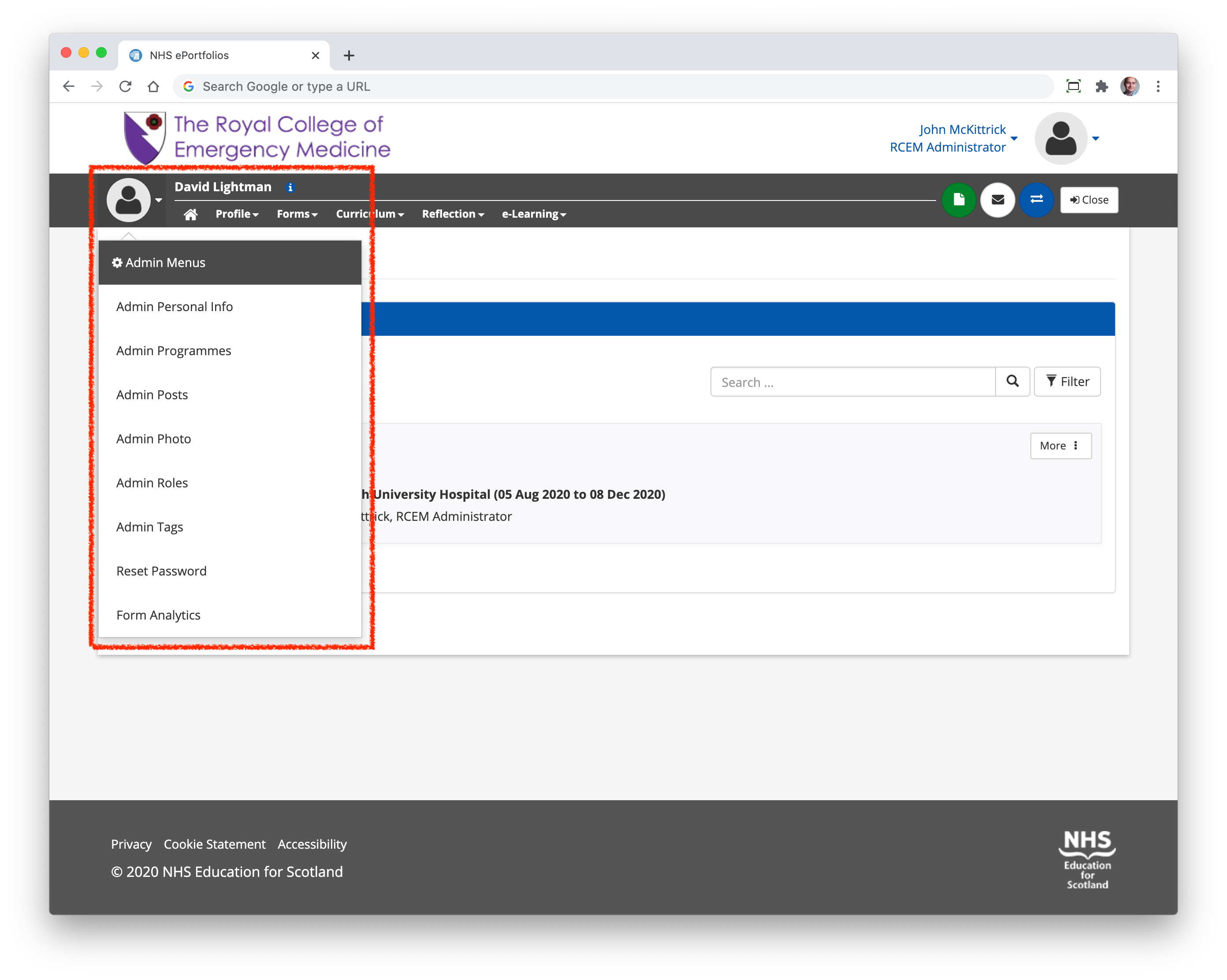Expand the Curriculum menu

coord(370,214)
